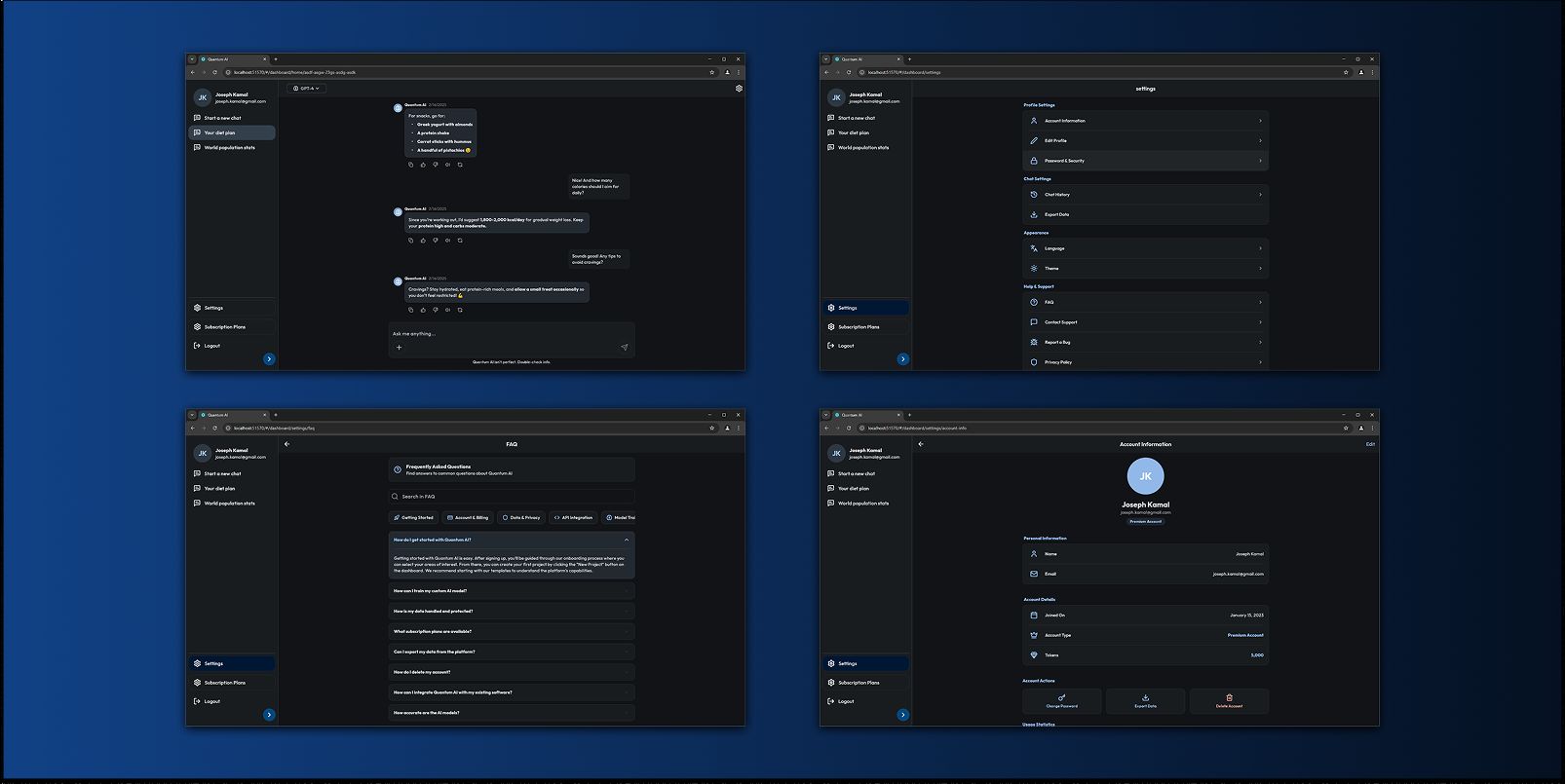Click thumbs down on the calories reply
Screen dimensions: 1565x784
[436, 241]
